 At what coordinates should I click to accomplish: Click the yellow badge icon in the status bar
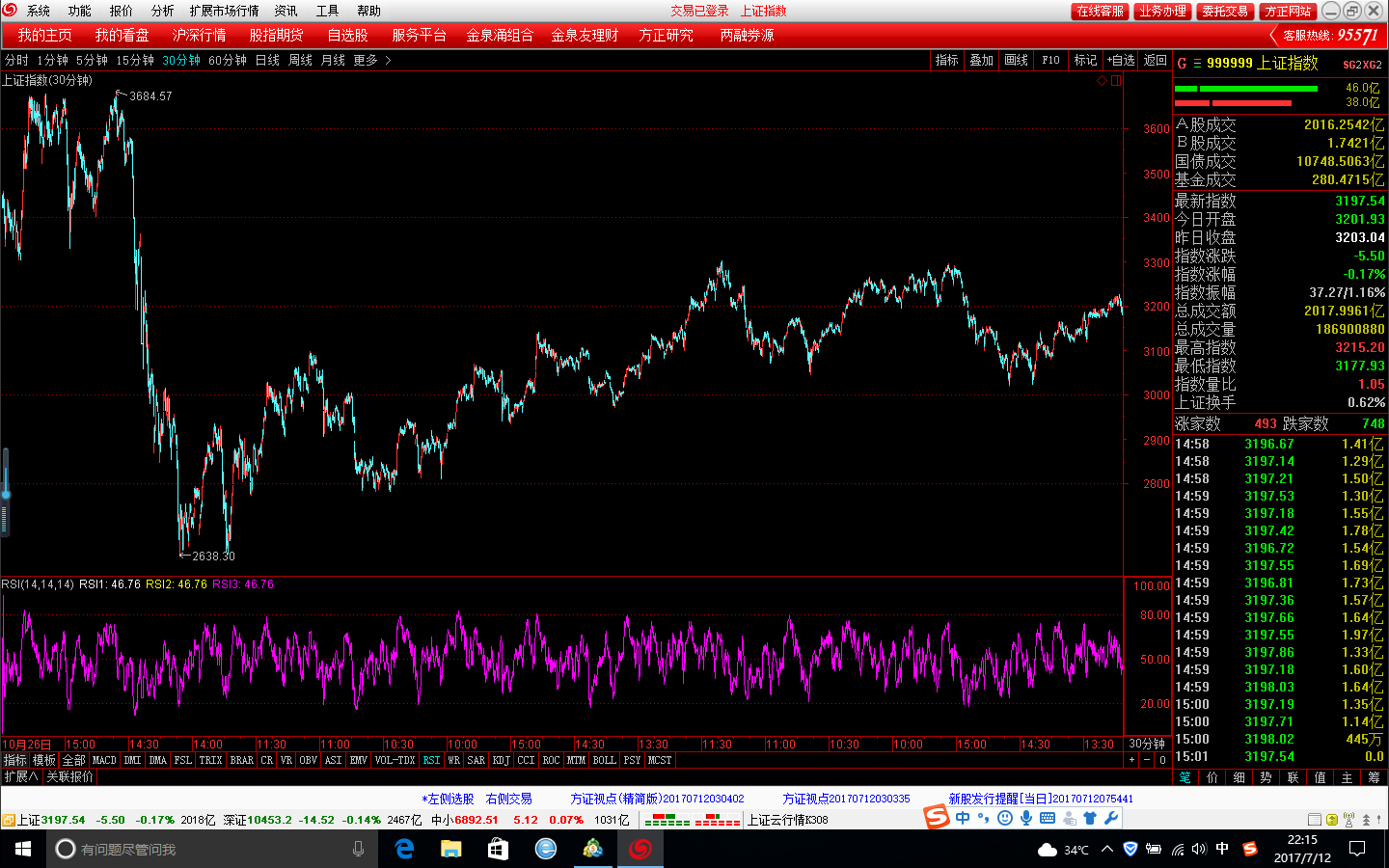1332,820
